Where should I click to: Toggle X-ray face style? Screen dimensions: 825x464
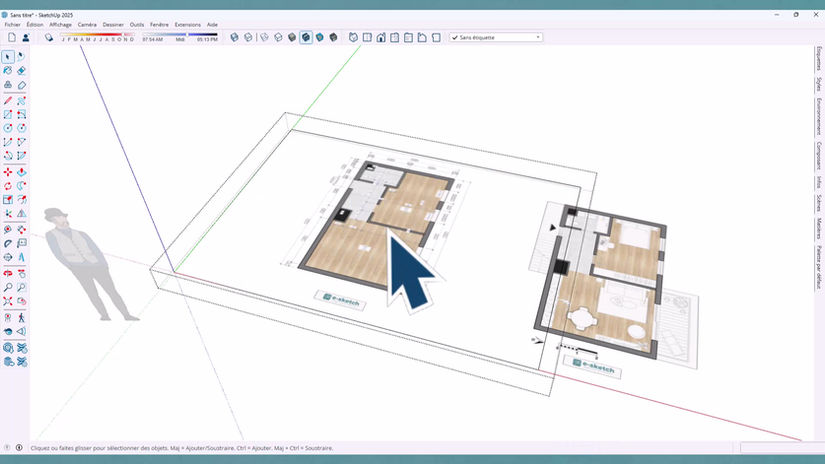(235, 37)
